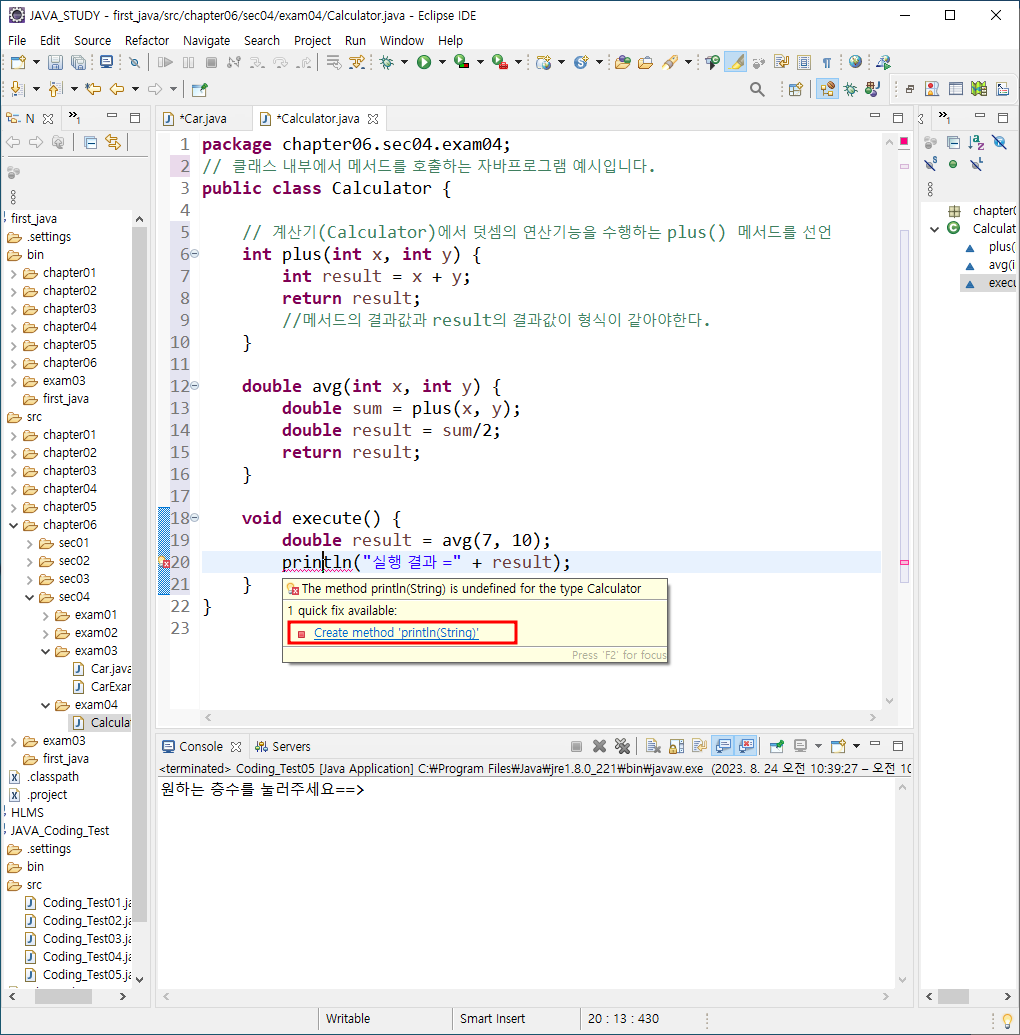
Task: Click Remove Launch X icon in Console
Action: coord(599,746)
